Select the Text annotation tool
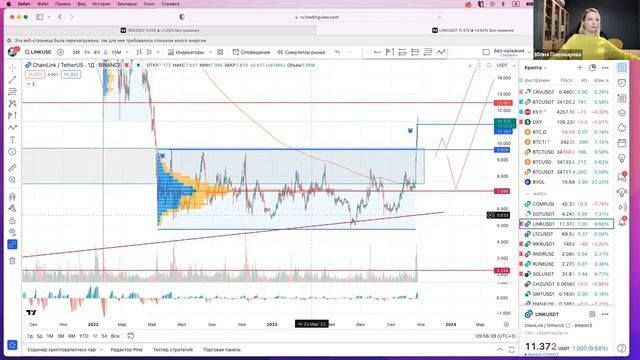 point(12,140)
